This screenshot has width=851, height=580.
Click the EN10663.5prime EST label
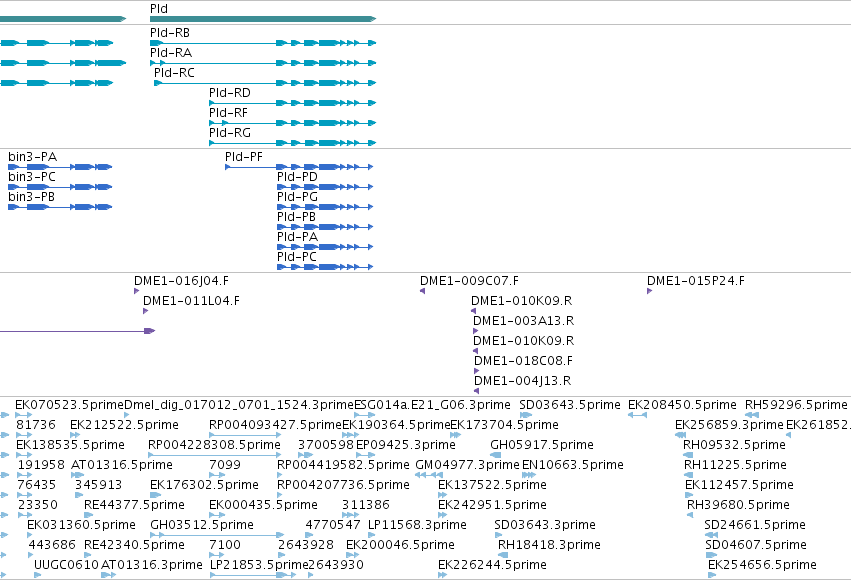(573, 466)
